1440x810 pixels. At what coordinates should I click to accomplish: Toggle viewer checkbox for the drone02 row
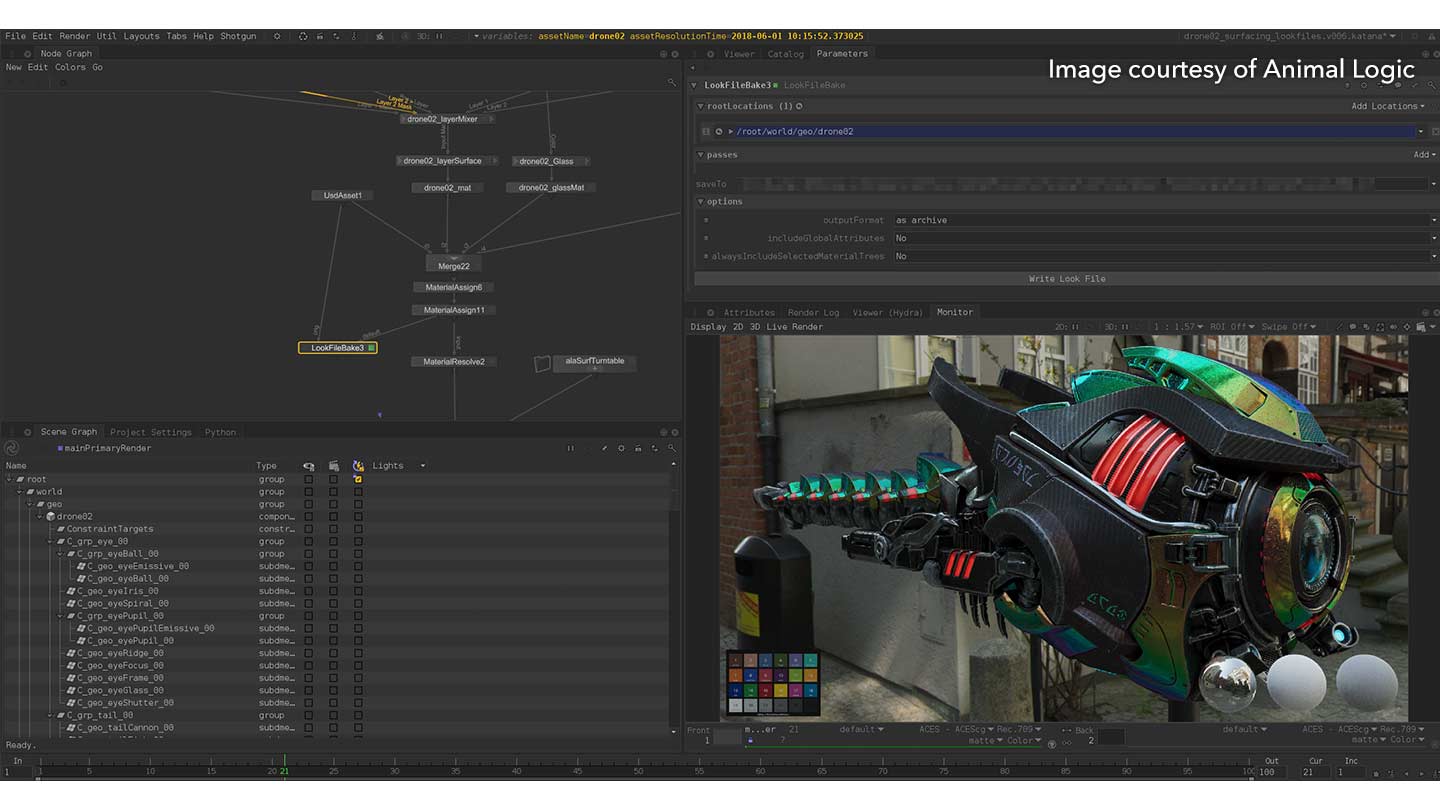[x=309, y=517]
